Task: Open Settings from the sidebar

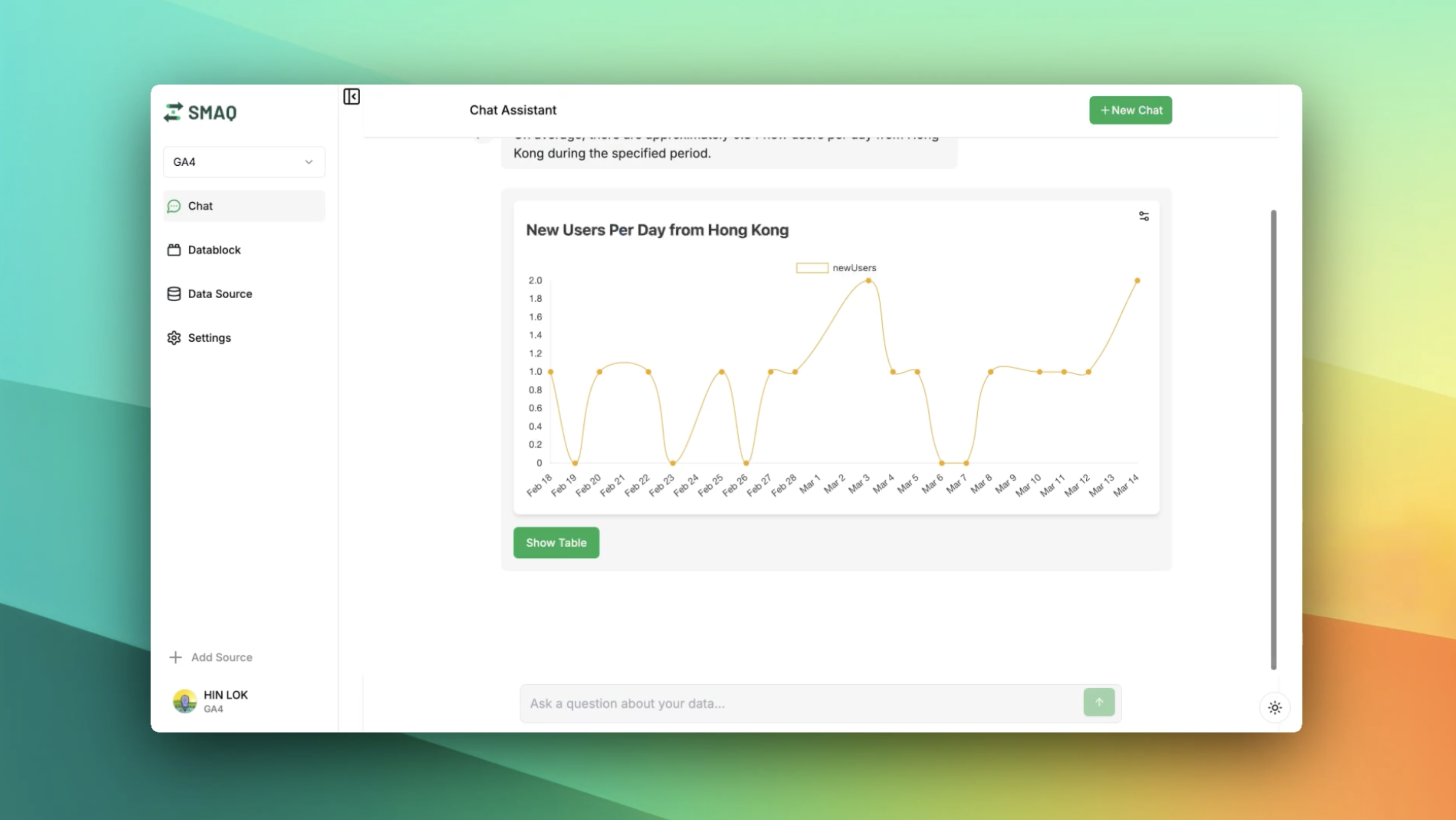Action: click(244, 338)
